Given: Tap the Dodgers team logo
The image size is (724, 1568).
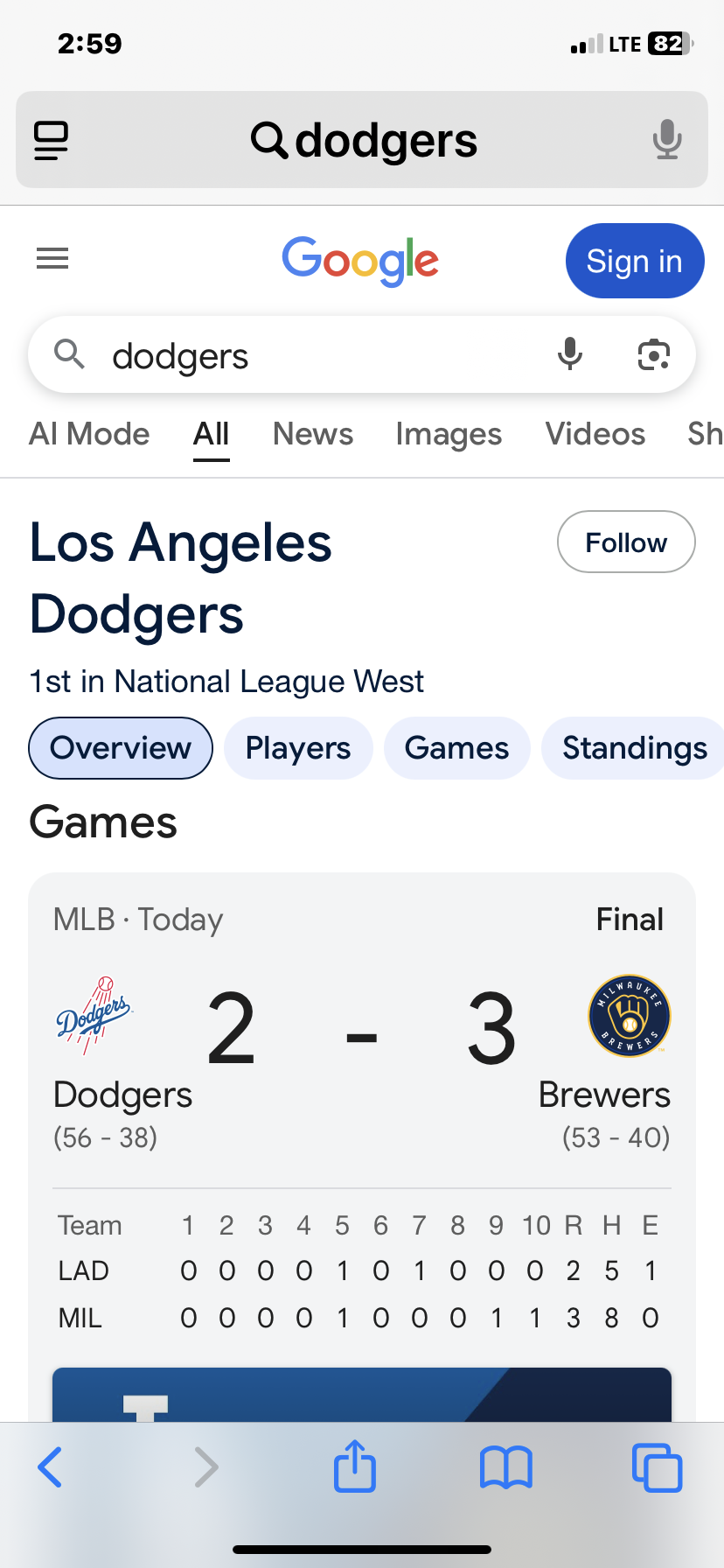Looking at the screenshot, I should coord(94,1016).
